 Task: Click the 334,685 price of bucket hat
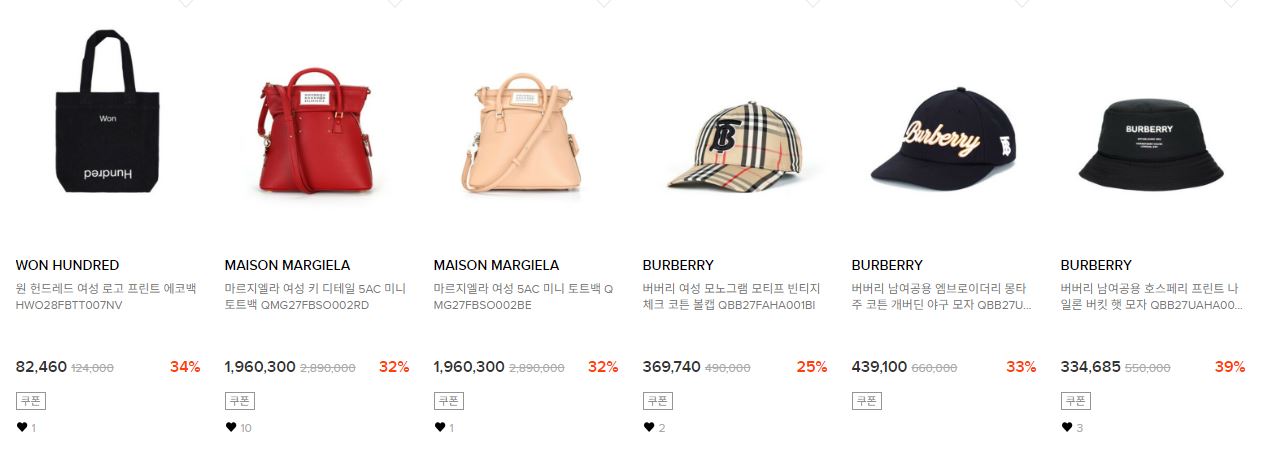pos(1091,367)
